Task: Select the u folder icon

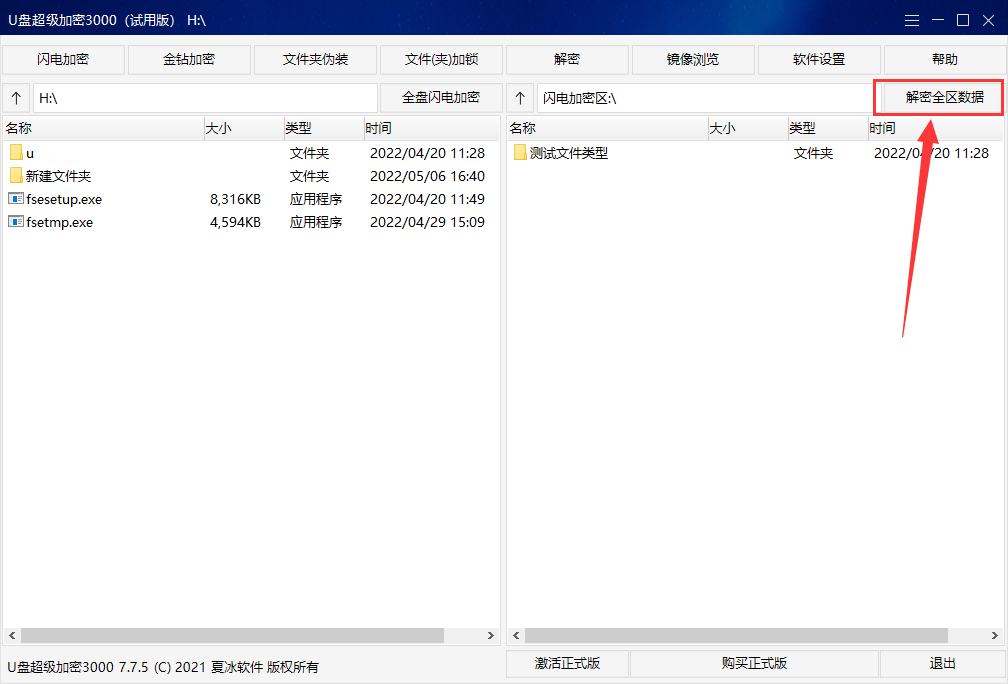Action: coord(16,153)
